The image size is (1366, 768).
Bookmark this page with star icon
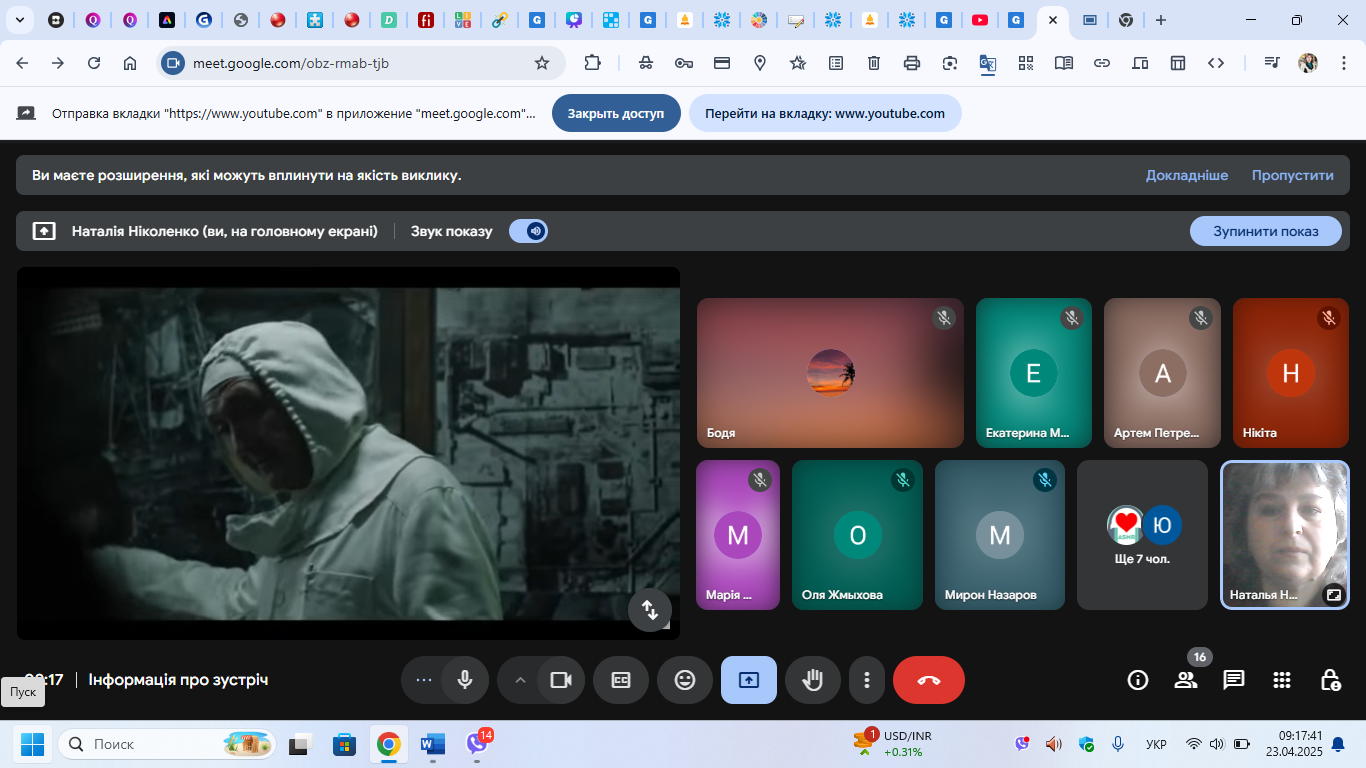click(542, 63)
